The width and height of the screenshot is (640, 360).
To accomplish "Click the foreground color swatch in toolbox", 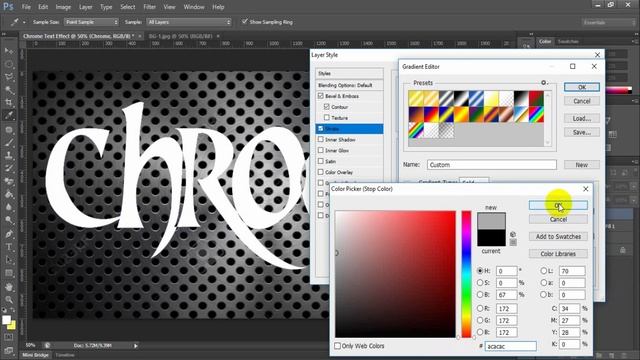I will (6, 320).
